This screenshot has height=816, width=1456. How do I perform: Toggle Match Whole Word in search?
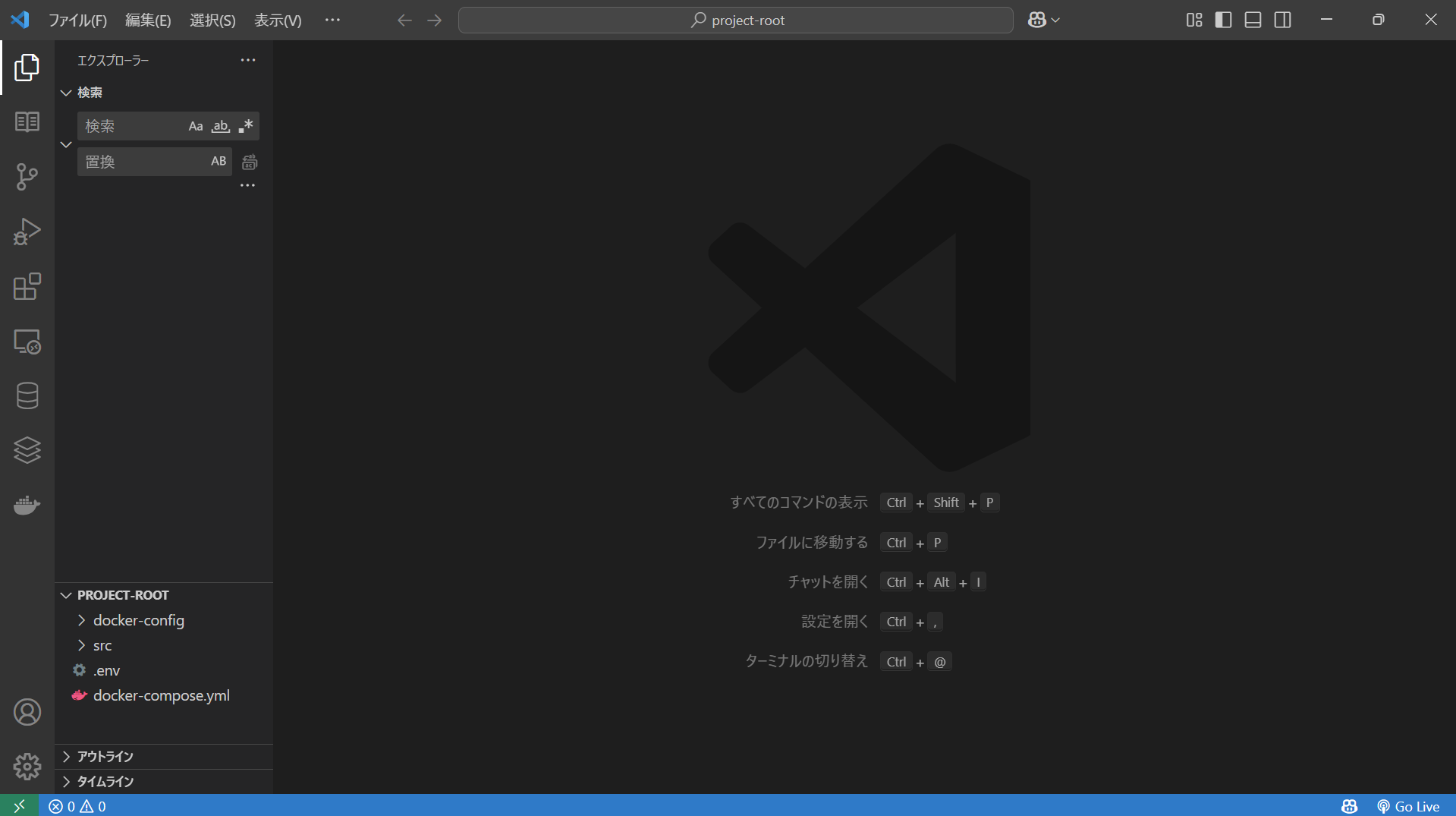[x=221, y=126]
